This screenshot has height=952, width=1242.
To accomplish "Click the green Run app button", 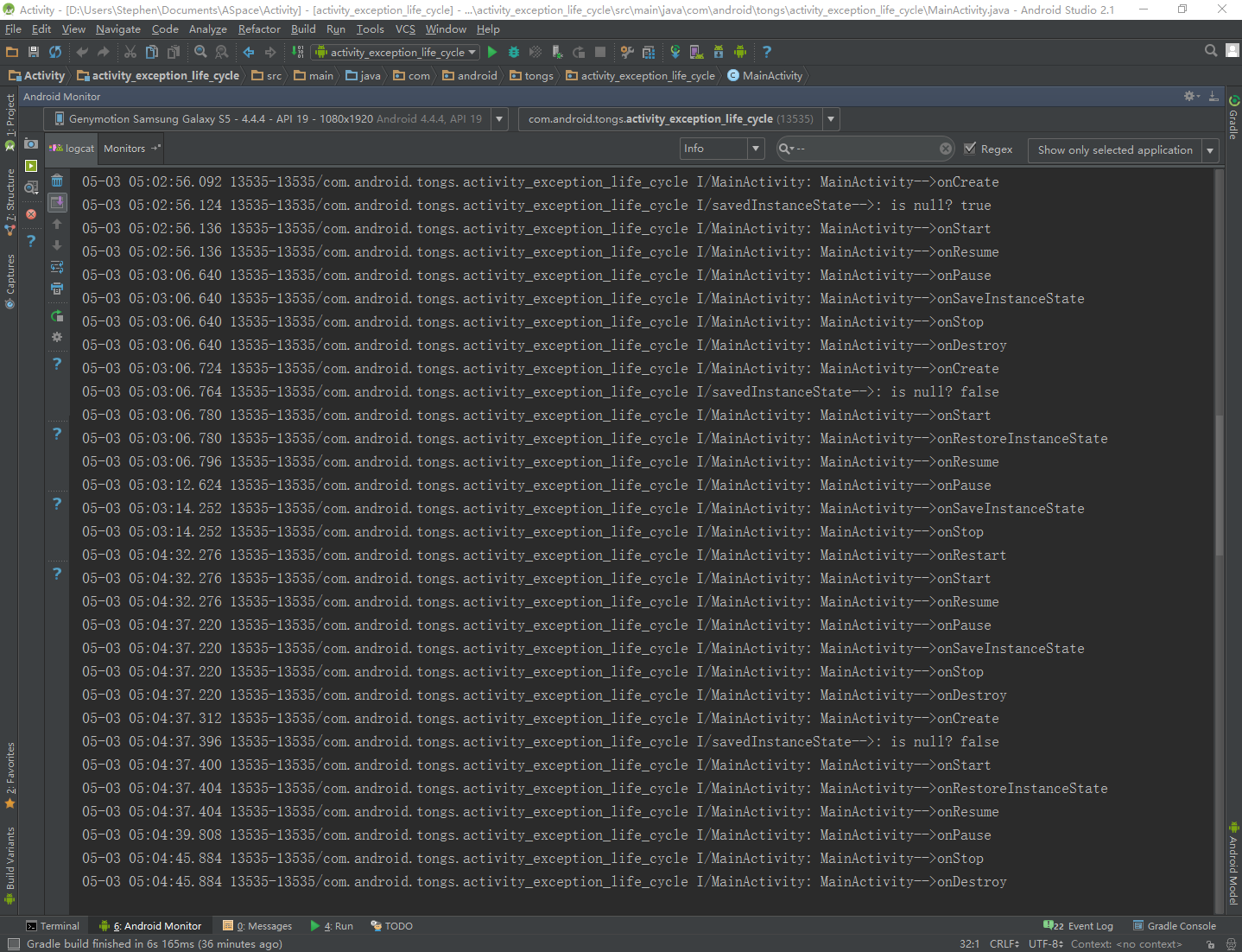I will point(492,53).
